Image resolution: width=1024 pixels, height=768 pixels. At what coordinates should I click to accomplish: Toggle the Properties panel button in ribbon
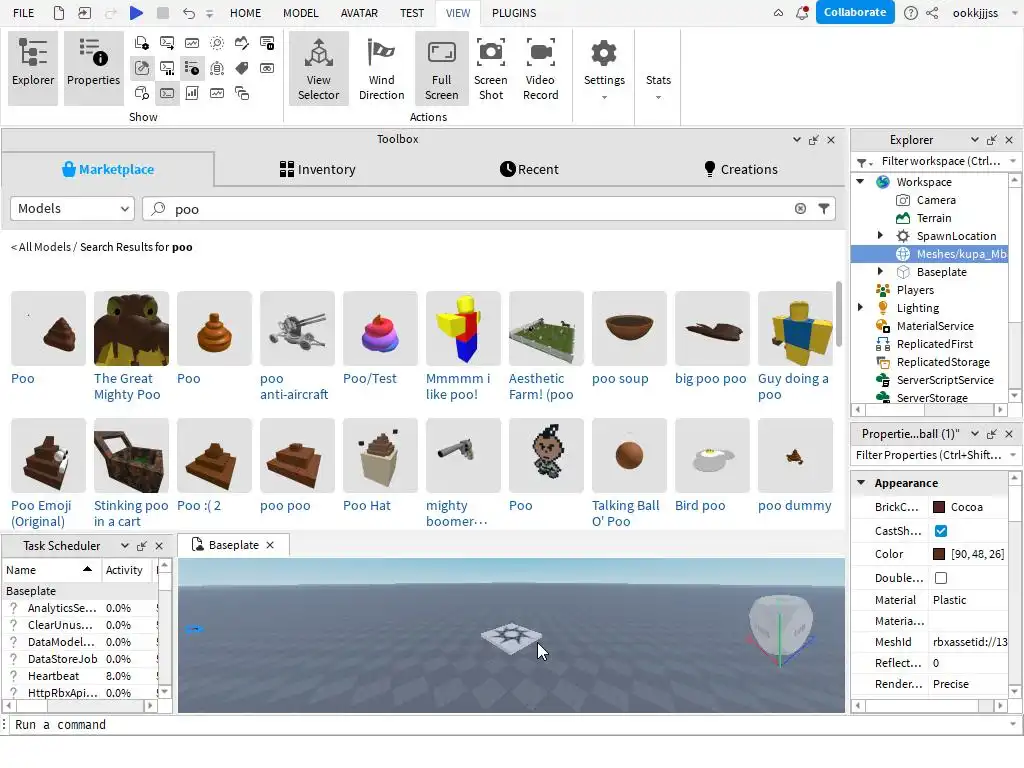tap(93, 68)
